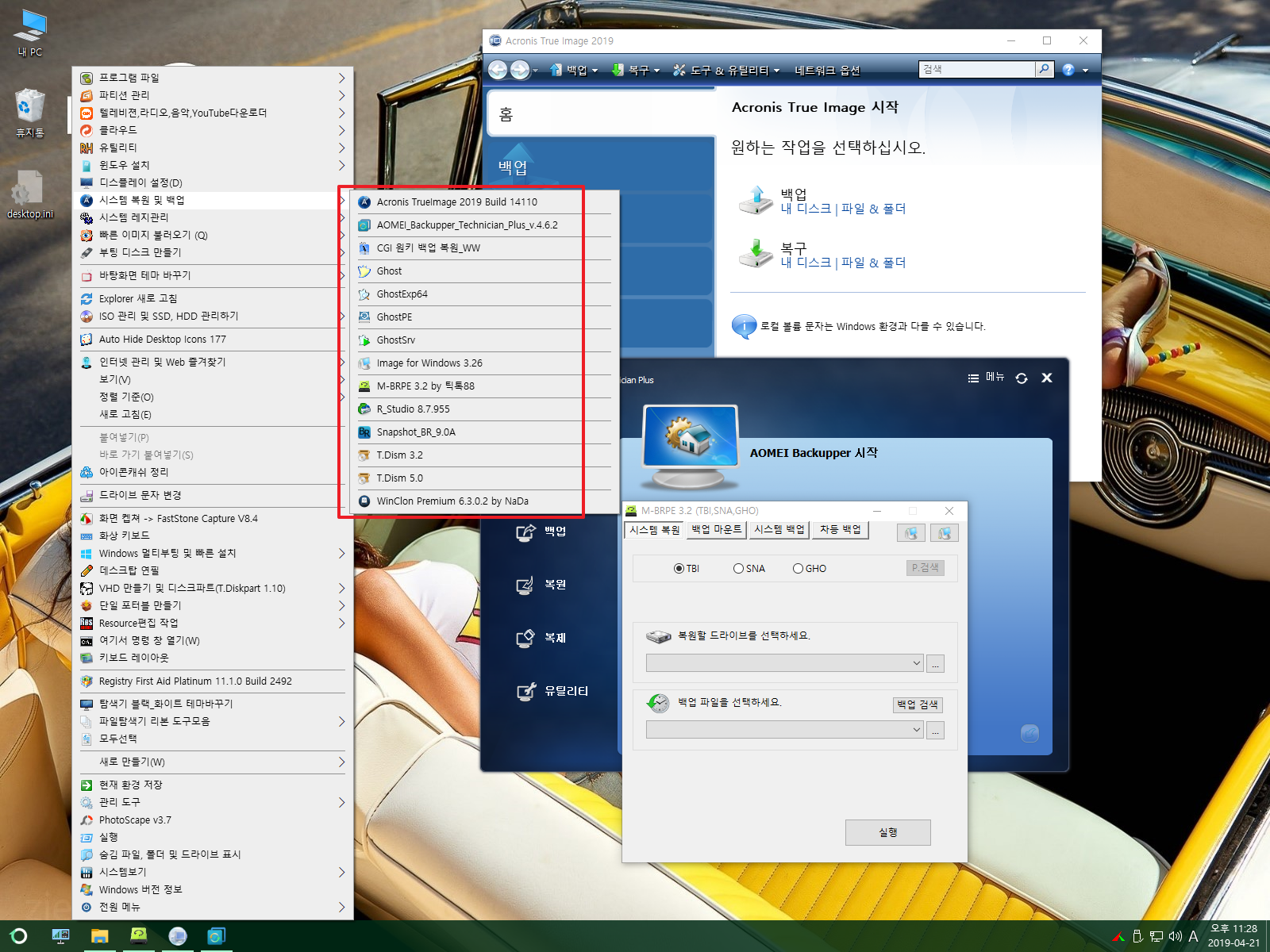This screenshot has width=1270, height=952.
Task: Click 백업 검색 button
Action: click(918, 704)
